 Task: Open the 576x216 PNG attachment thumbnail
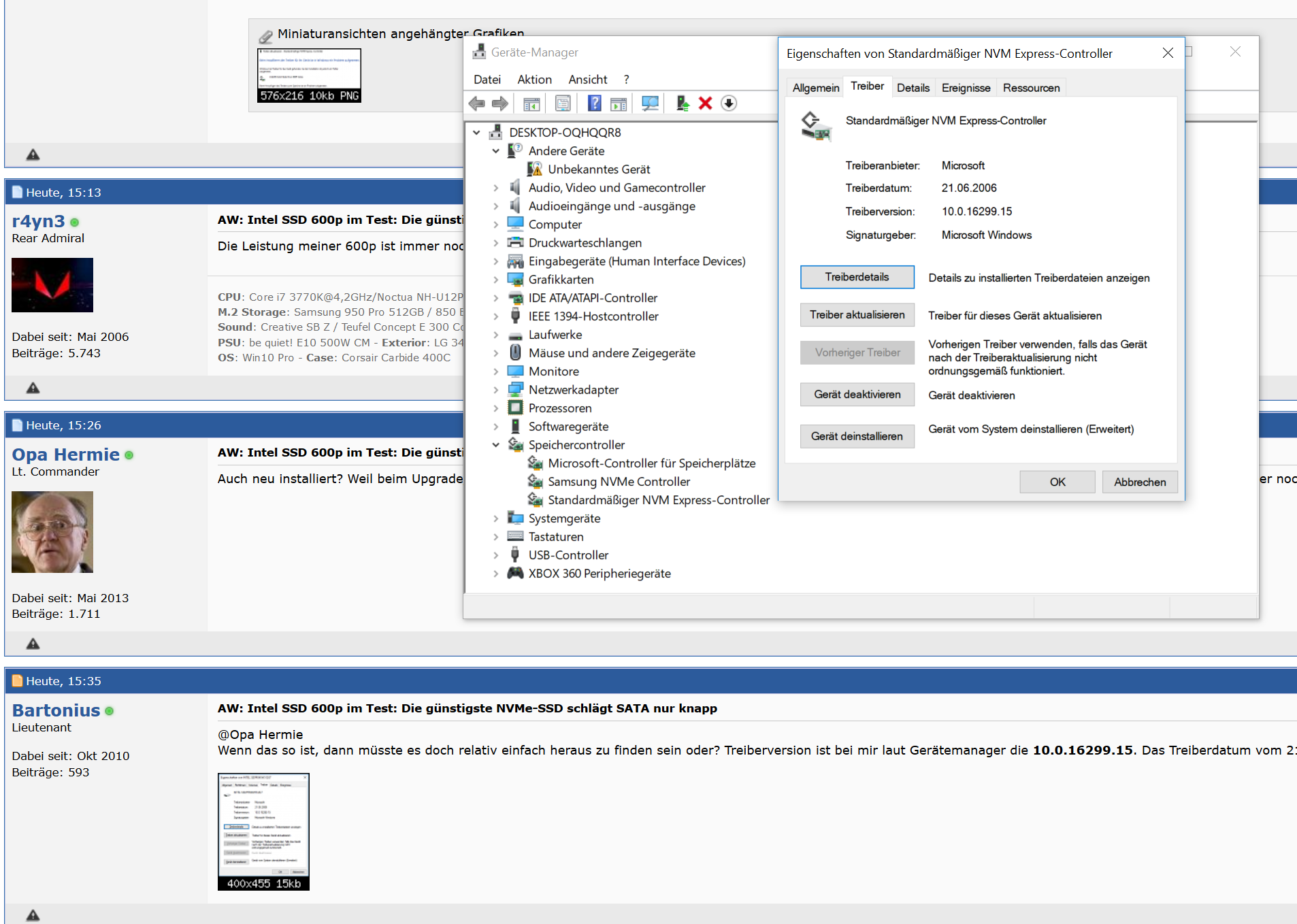[x=309, y=75]
